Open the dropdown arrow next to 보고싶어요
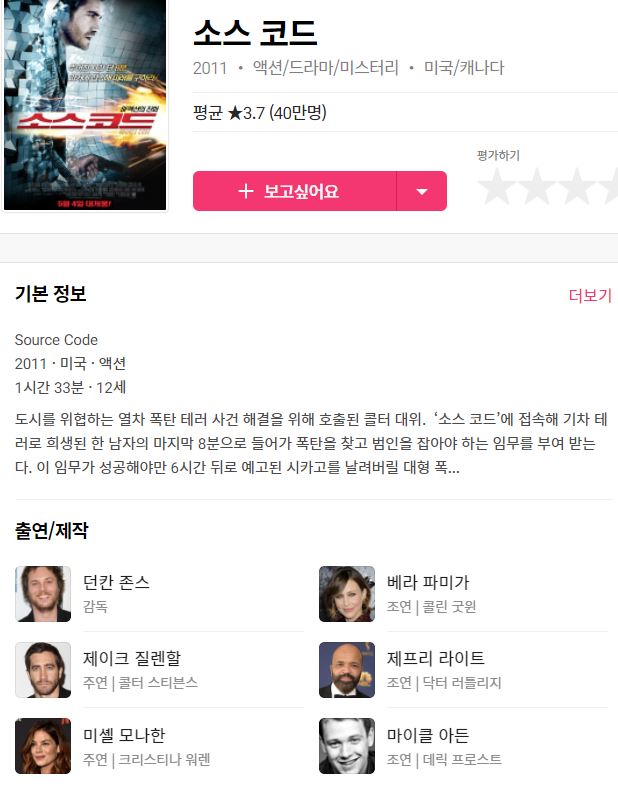Image resolution: width=618 pixels, height=798 pixels. [422, 191]
